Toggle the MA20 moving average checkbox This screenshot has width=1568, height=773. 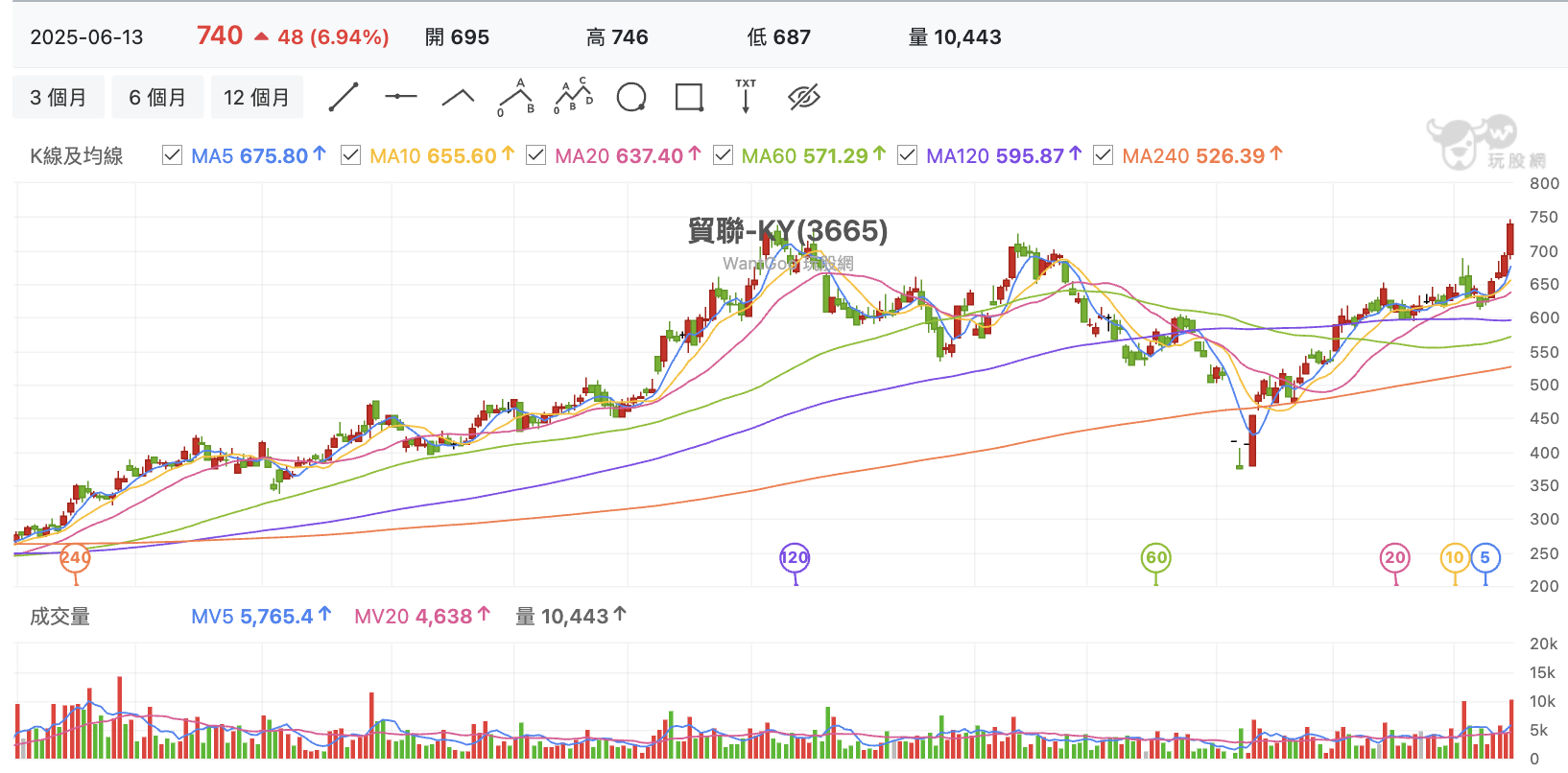pos(536,155)
